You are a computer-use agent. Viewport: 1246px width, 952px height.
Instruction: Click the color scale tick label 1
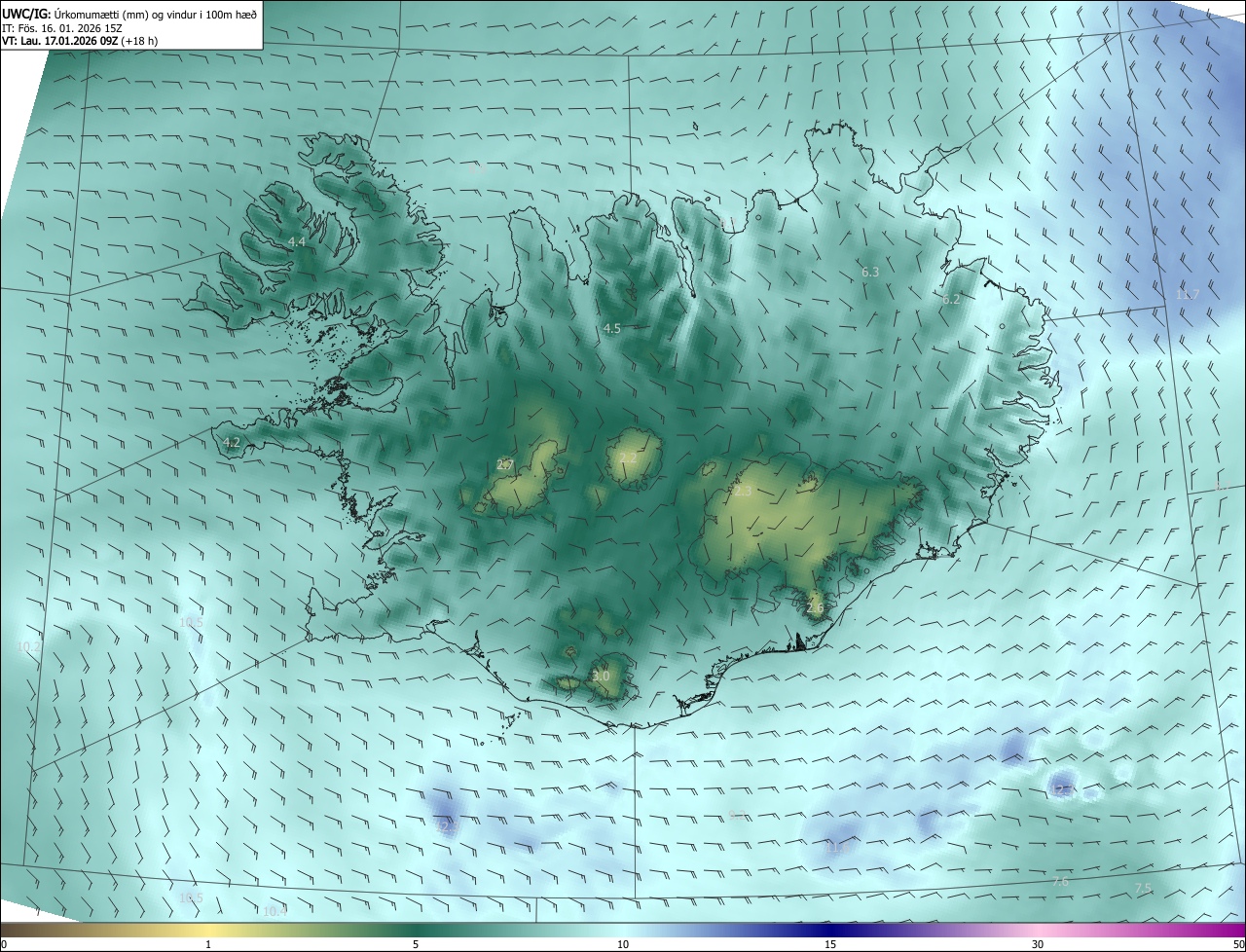click(208, 944)
